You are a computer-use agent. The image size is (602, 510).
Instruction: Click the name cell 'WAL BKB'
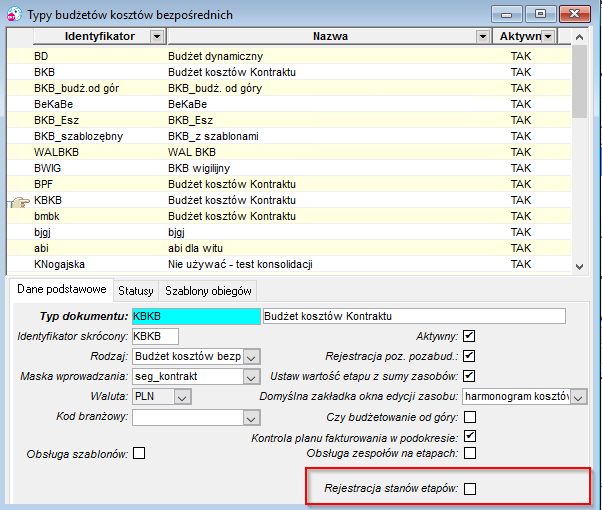tap(192, 152)
